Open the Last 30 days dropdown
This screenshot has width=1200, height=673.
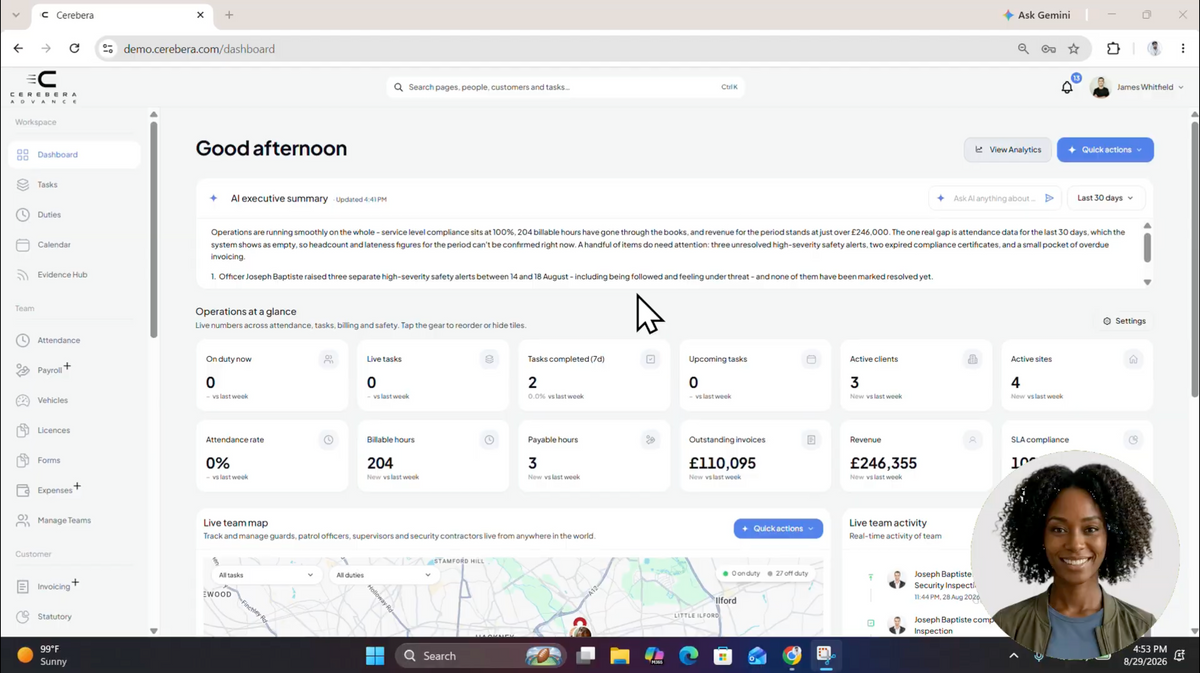pos(1106,198)
